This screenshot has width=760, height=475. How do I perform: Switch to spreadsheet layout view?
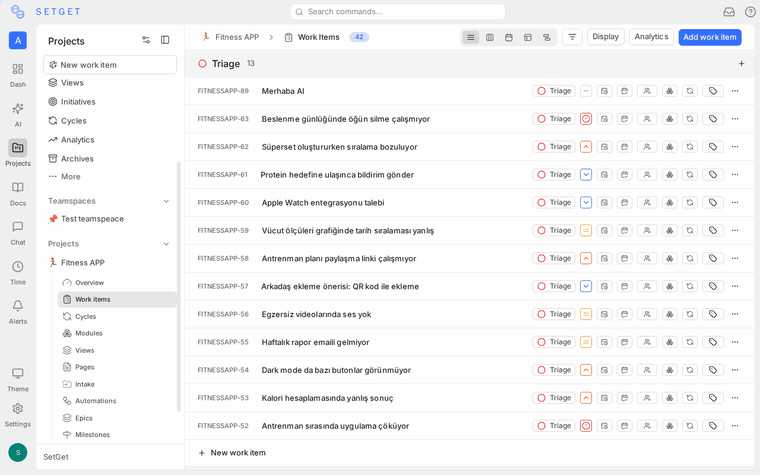(527, 37)
